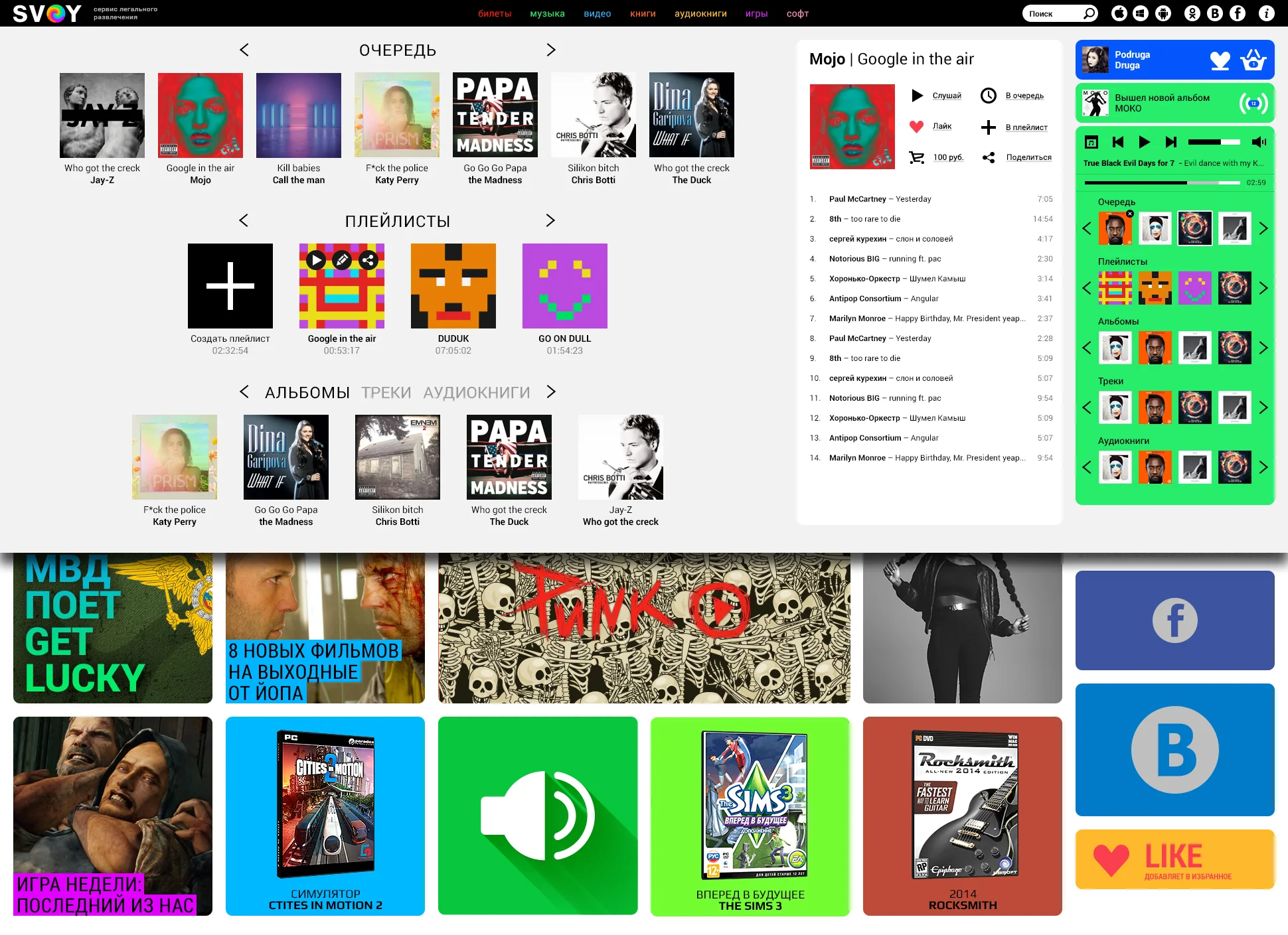Viewport: 1288px width, 935px height.
Task: Remove first queue thumbnail with x badge
Action: (x=1130, y=214)
